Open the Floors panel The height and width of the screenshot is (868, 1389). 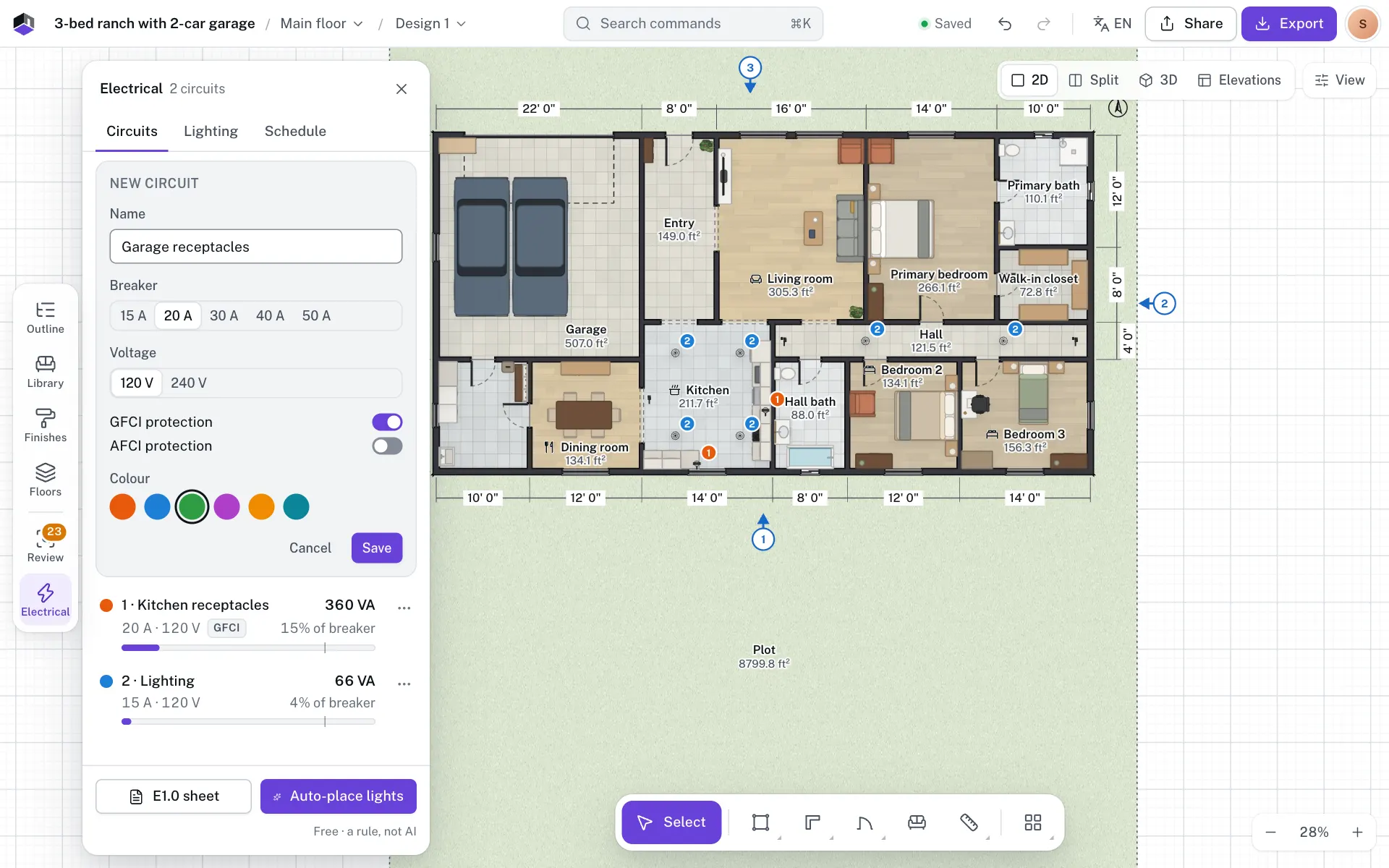[x=45, y=481]
